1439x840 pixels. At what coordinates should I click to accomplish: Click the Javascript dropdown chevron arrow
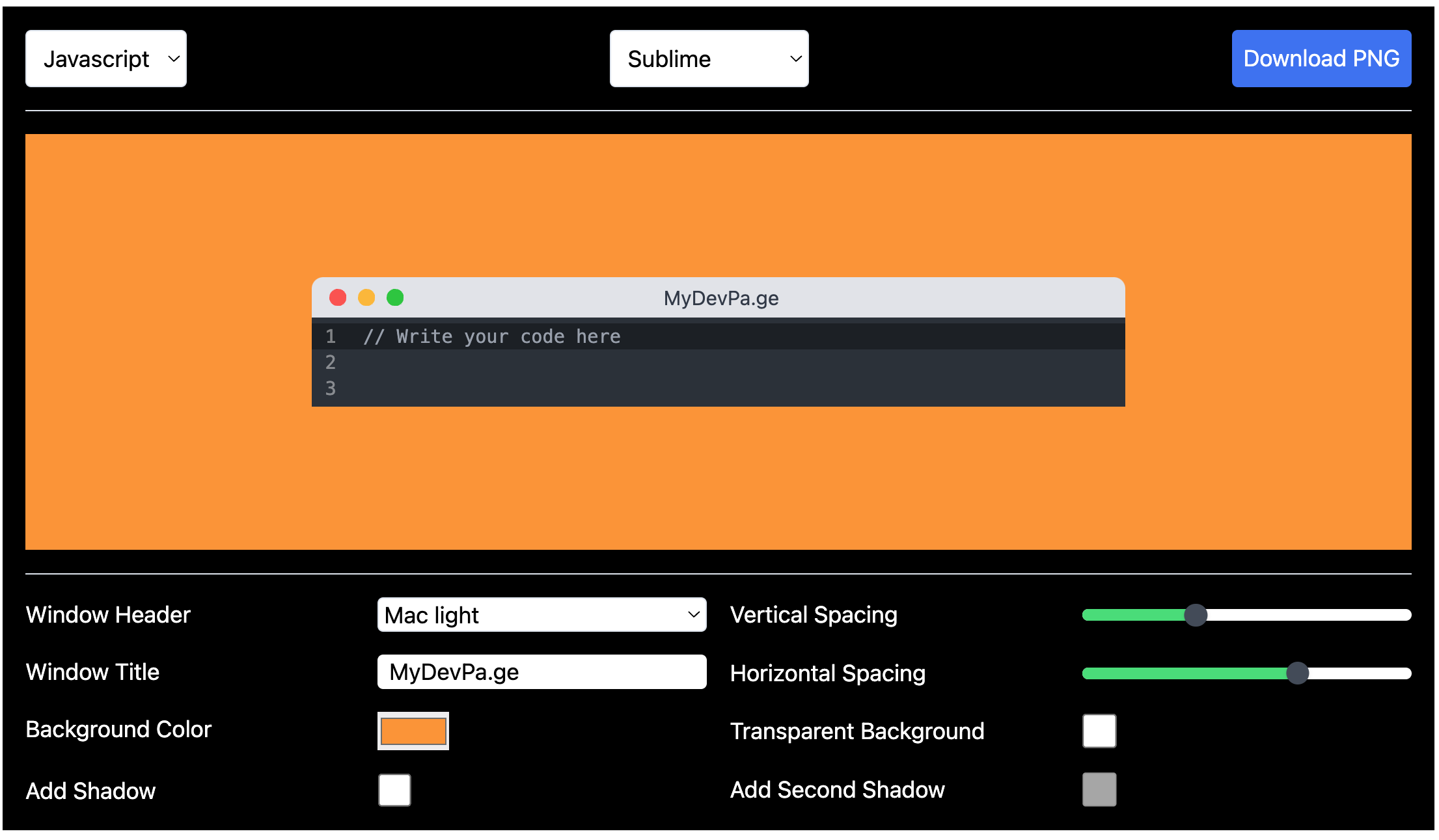click(x=174, y=59)
